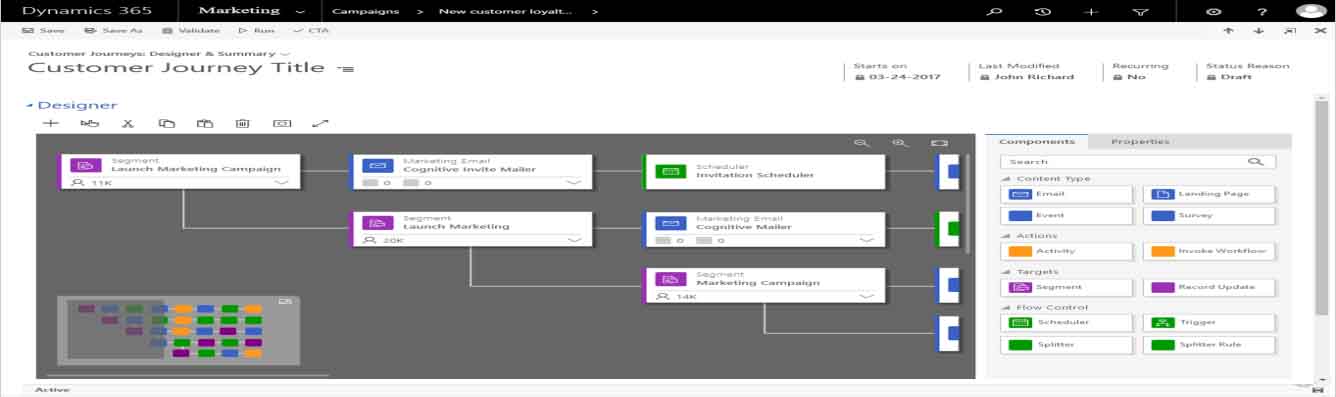This screenshot has height=397, width=1336.
Task: Open Customer Journeys form selector dropdown
Action: point(285,54)
